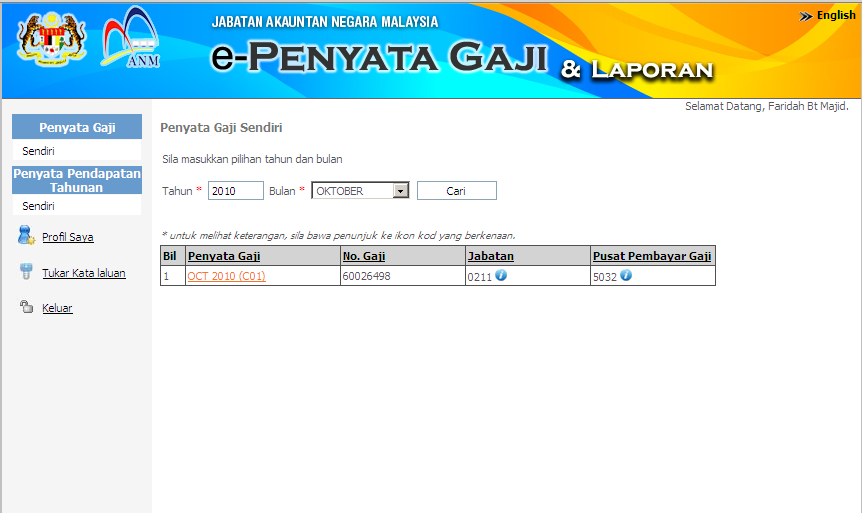The height and width of the screenshot is (513, 862).
Task: Open Profil Saya link
Action: click(68, 237)
